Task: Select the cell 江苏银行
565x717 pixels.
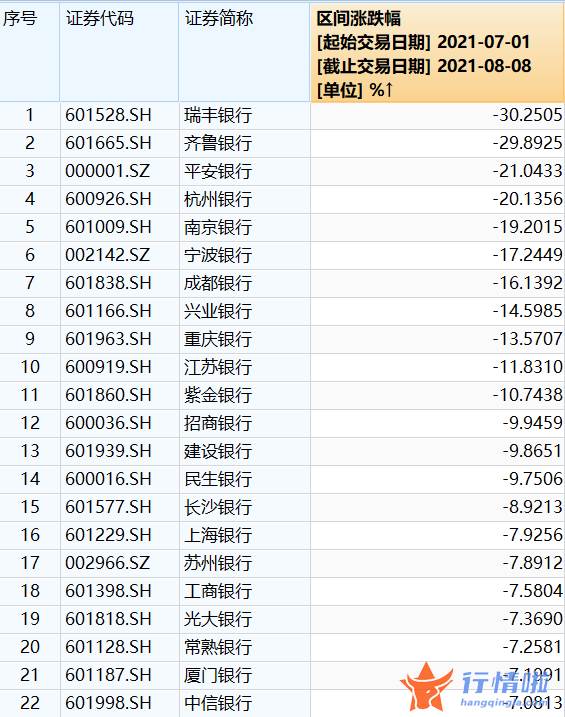Action: point(245,367)
